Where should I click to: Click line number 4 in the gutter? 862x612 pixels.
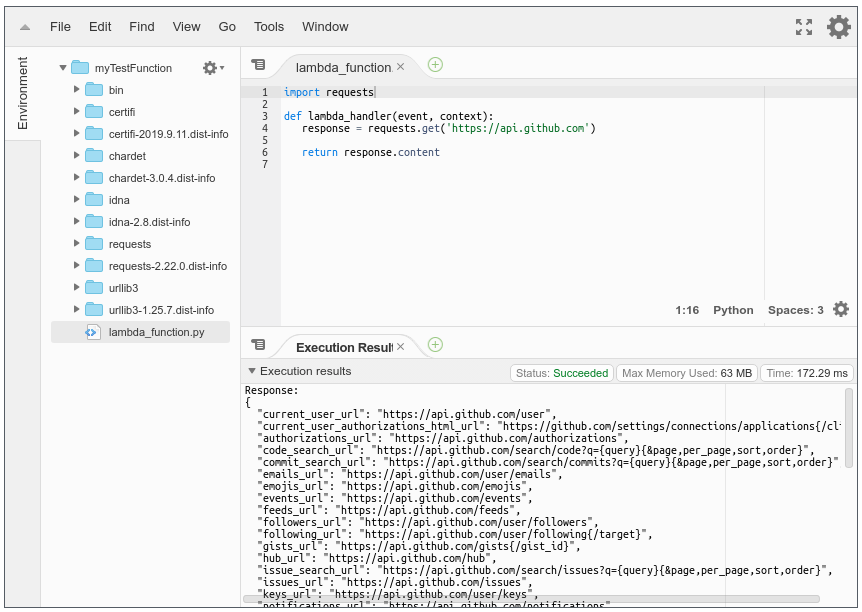(265, 128)
